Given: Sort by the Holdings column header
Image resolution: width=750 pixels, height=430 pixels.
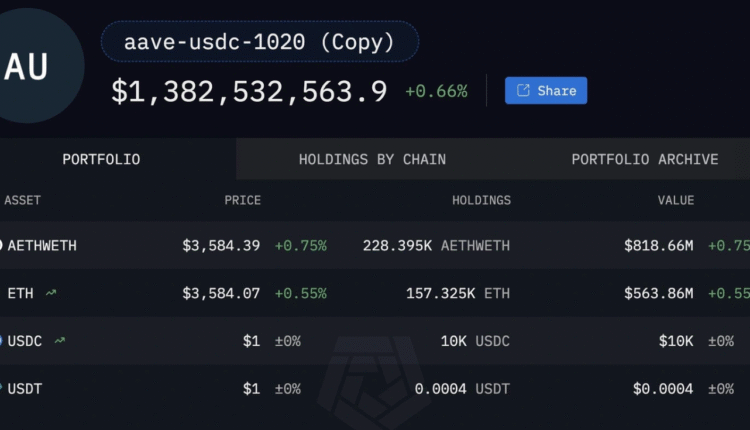Looking at the screenshot, I should (x=481, y=200).
